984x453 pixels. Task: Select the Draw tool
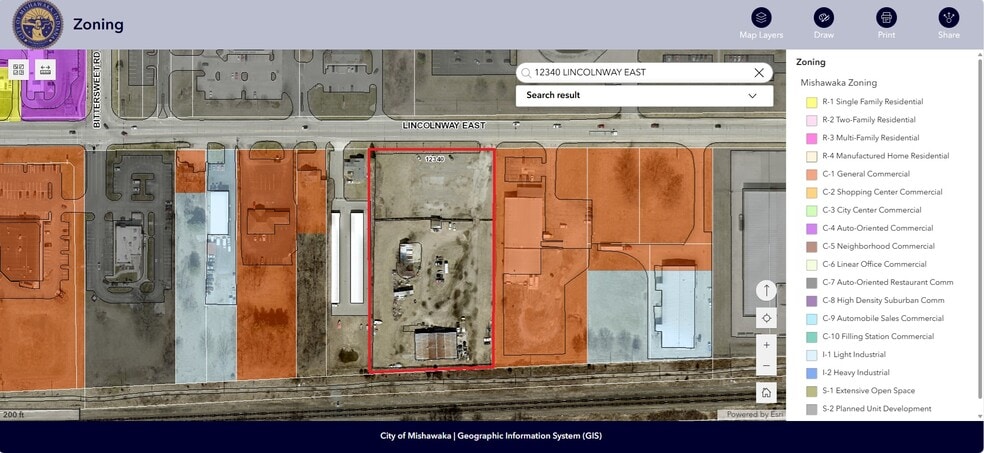point(823,18)
